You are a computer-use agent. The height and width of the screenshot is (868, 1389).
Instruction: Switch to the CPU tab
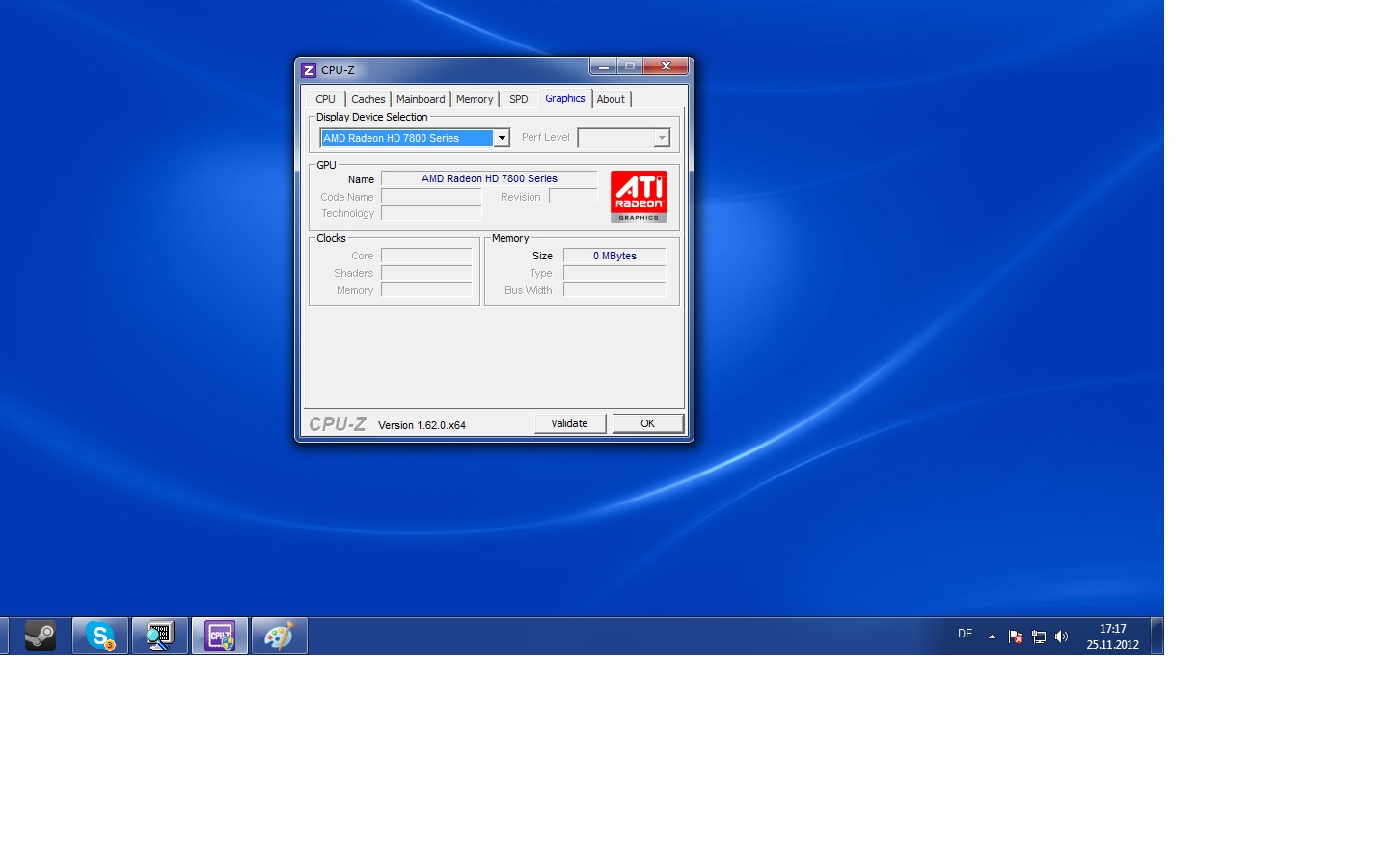pyautogui.click(x=326, y=99)
